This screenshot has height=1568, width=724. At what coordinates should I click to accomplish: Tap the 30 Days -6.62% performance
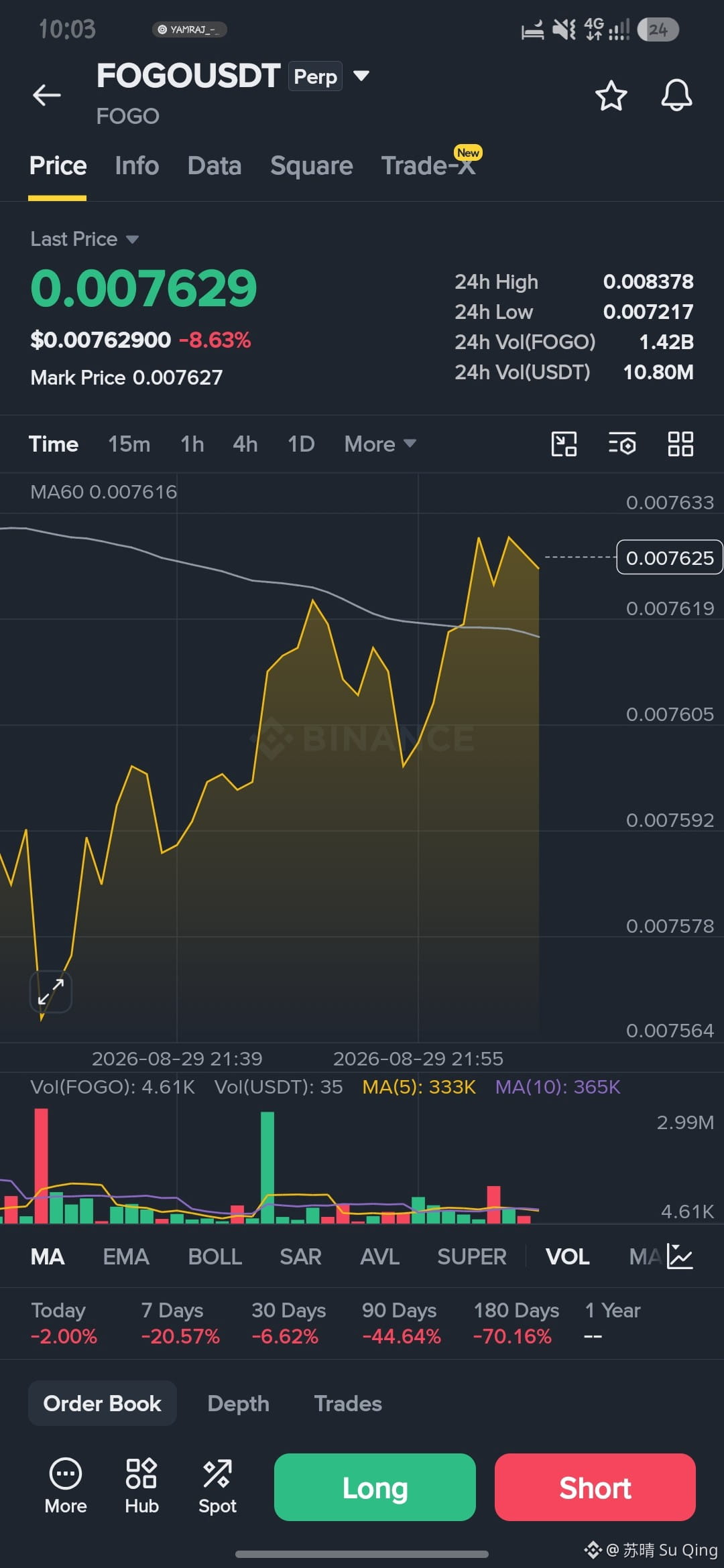pyautogui.click(x=288, y=1323)
